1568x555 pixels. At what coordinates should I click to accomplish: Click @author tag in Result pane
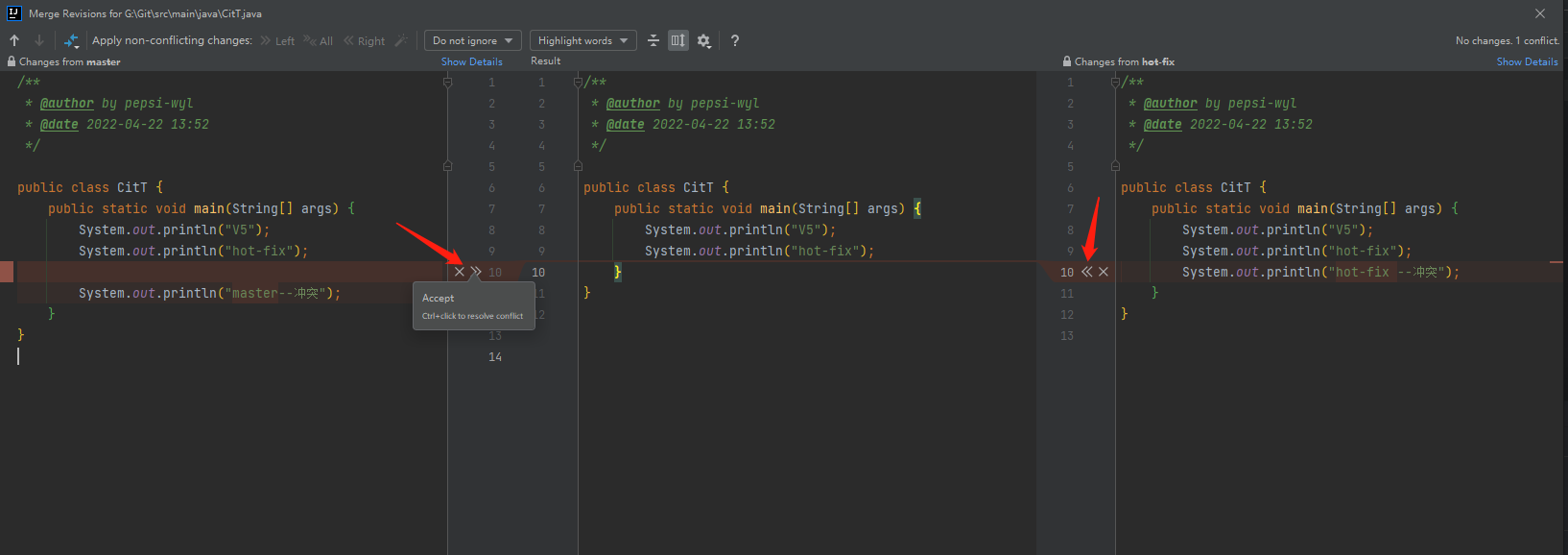[x=632, y=103]
